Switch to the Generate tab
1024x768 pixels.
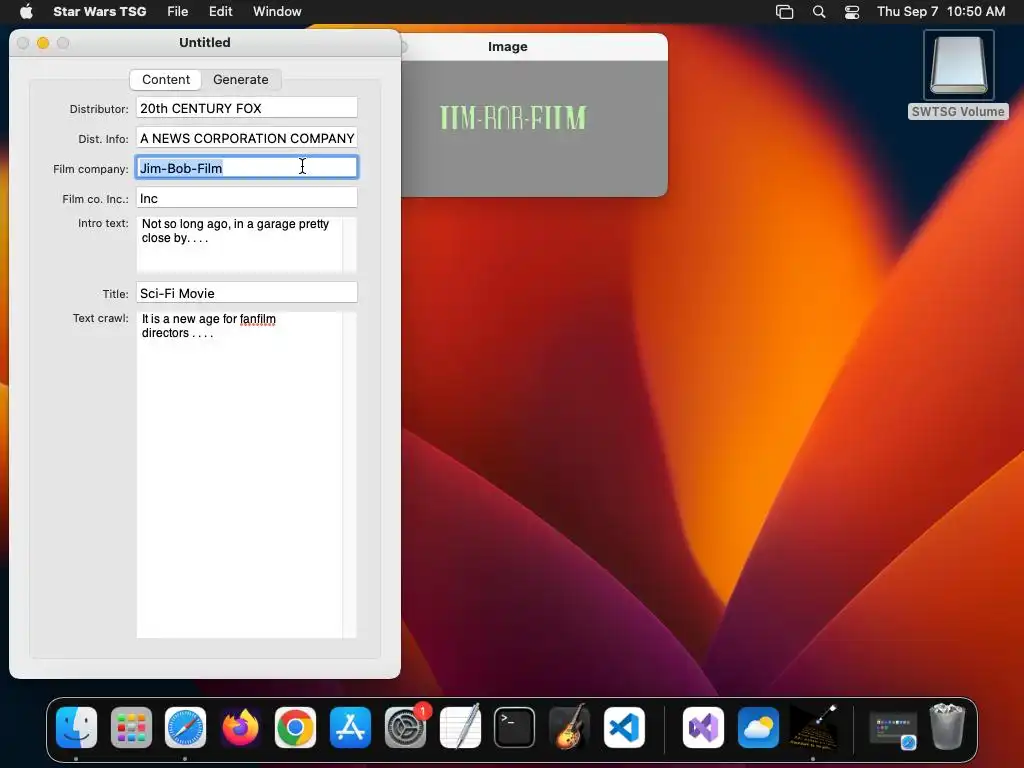tap(240, 80)
